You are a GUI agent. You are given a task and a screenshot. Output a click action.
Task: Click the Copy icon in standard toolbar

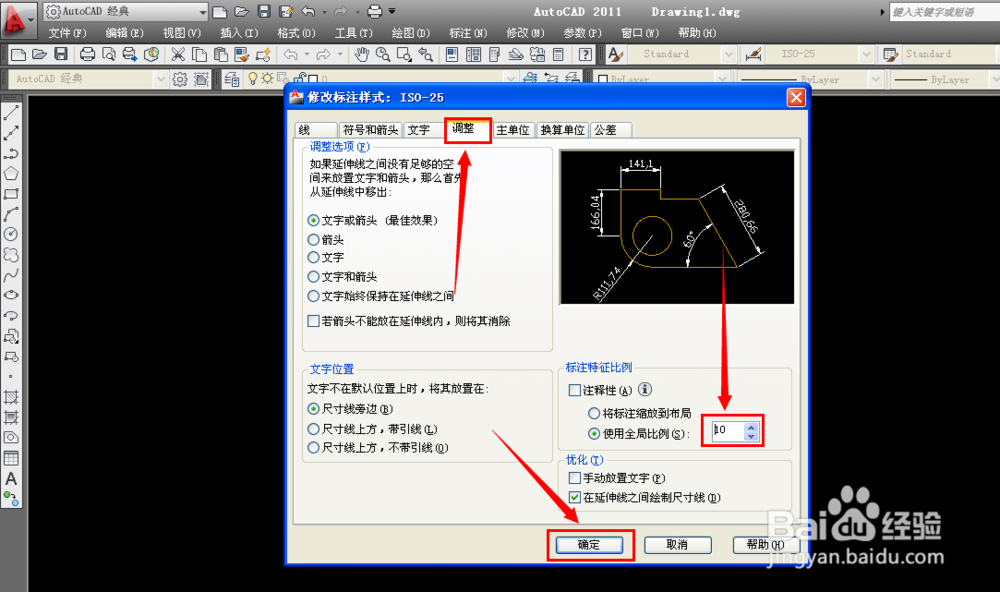click(x=199, y=55)
